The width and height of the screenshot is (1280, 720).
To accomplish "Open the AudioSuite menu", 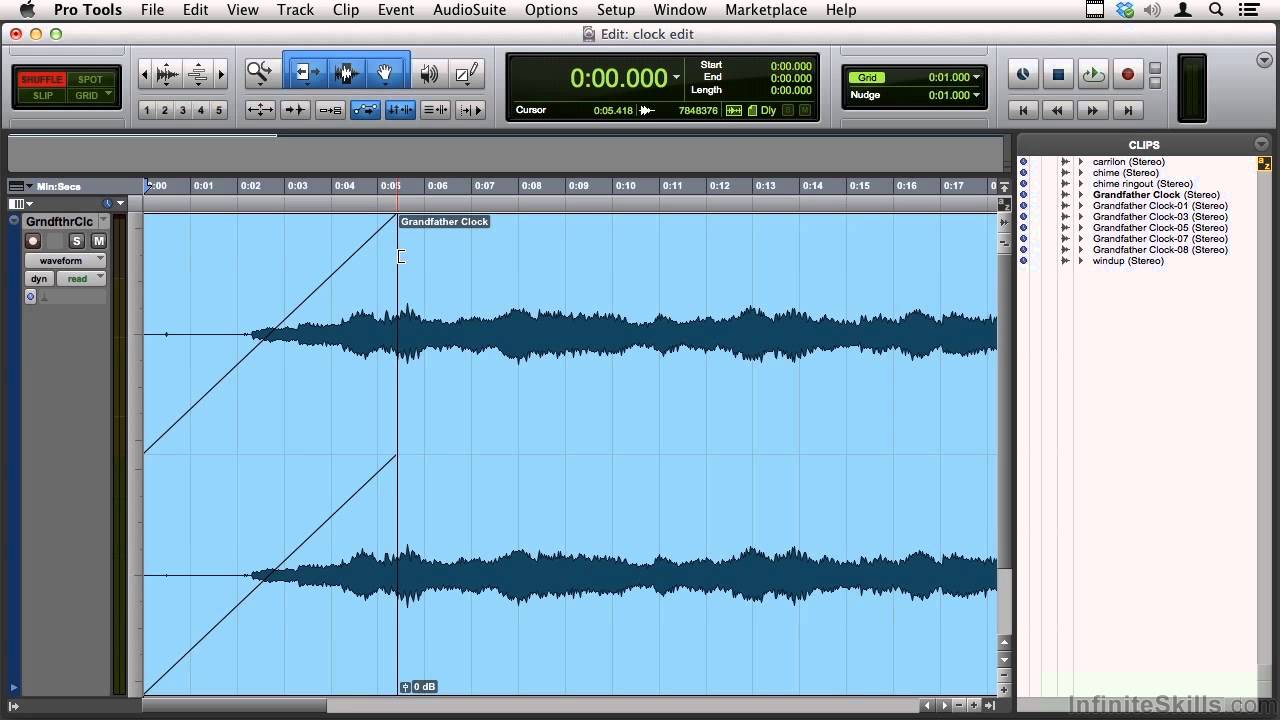I will pyautogui.click(x=470, y=10).
